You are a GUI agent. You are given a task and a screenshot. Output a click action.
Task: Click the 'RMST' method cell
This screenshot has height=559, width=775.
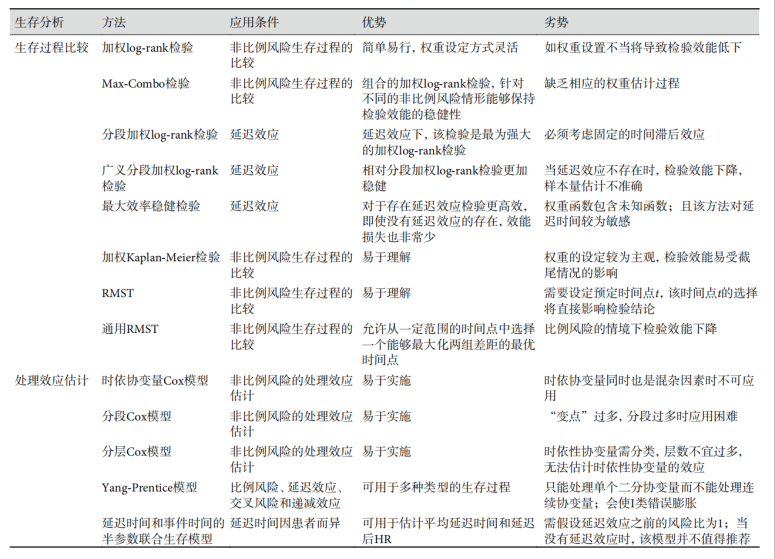pyautogui.click(x=118, y=293)
